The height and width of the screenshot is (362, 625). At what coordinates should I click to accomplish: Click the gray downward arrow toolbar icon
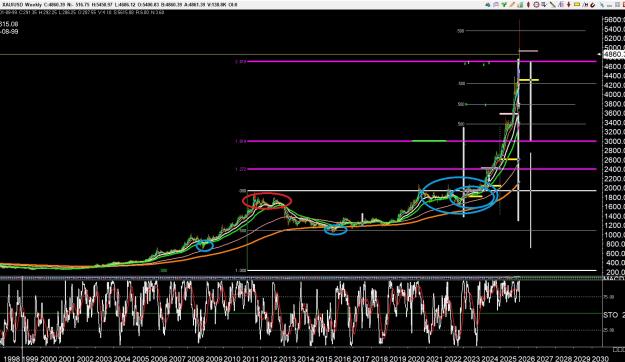pos(544,5)
